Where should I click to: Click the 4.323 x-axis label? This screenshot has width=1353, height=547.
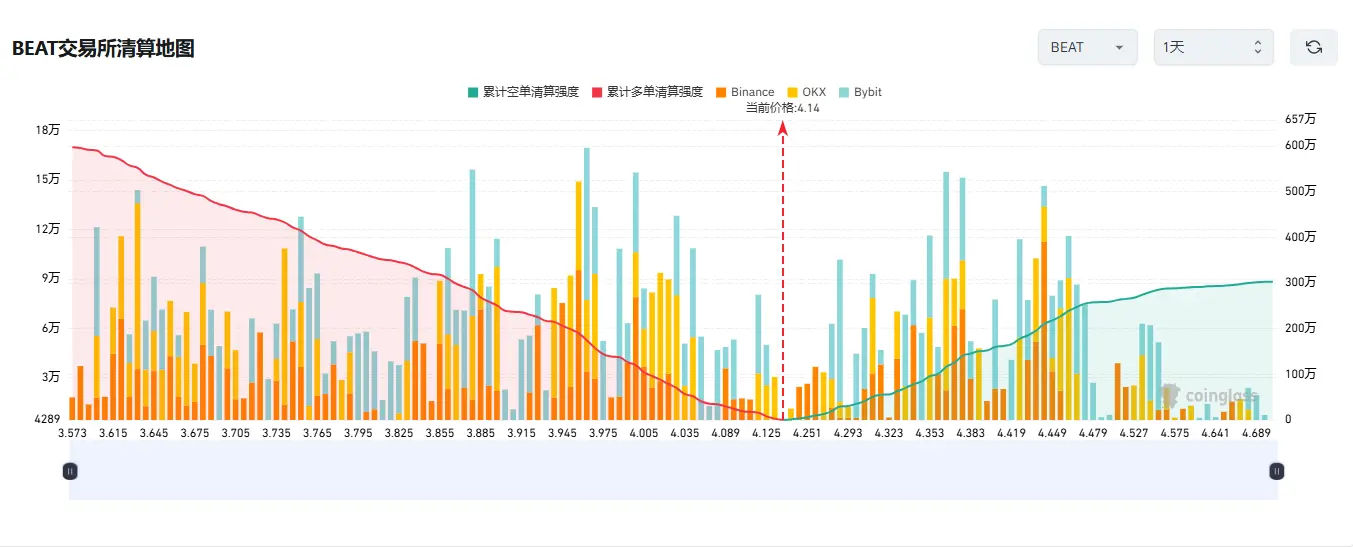tap(888, 433)
